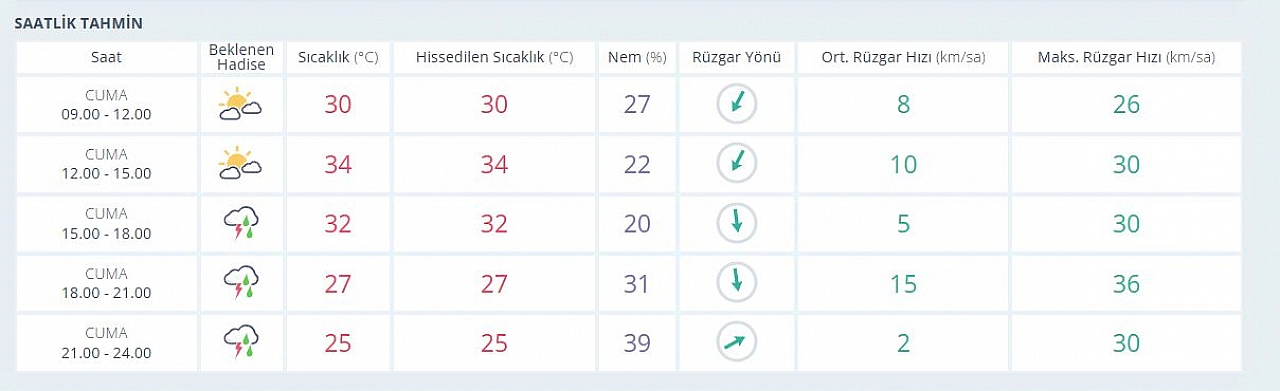Click thunderstorm icon for 21.00 - 24.00
The width and height of the screenshot is (1280, 391).
point(241,343)
